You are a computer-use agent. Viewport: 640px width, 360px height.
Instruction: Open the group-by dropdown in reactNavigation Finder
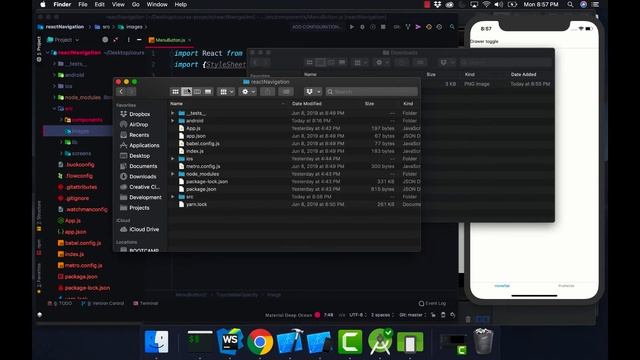point(226,92)
